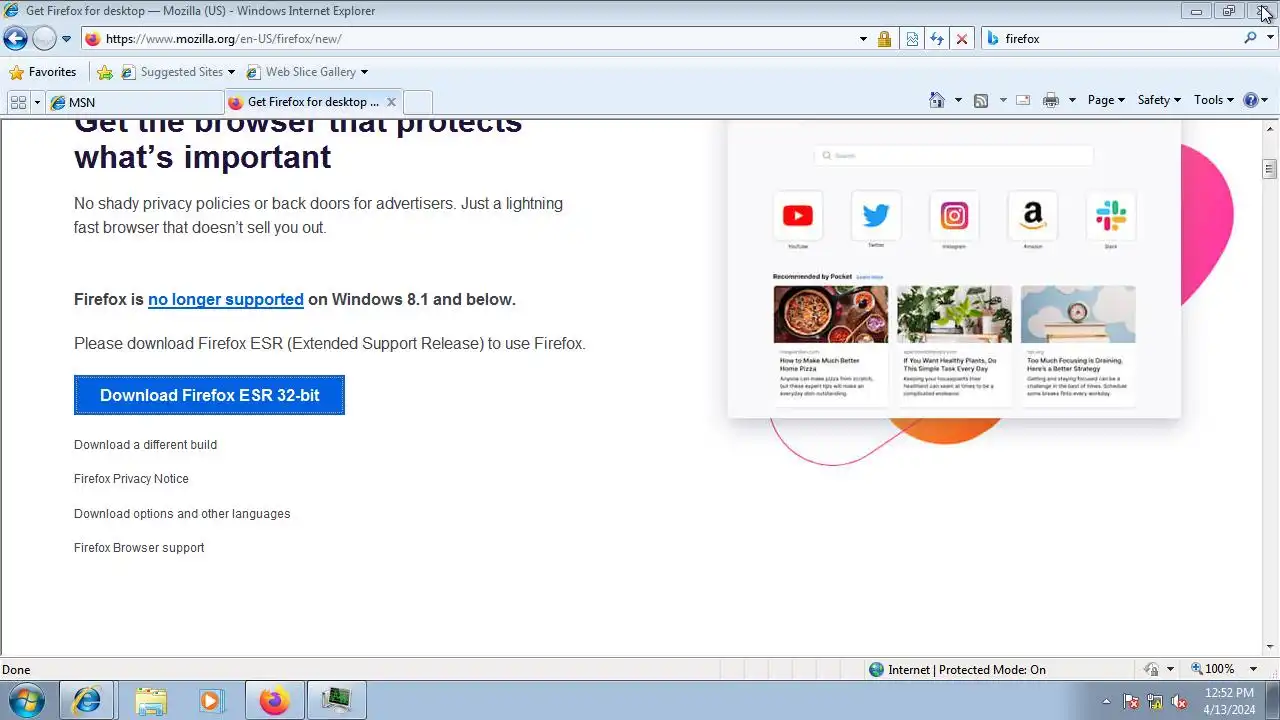The height and width of the screenshot is (720, 1280).
Task: Toggle Compatibility View icon
Action: click(912, 39)
